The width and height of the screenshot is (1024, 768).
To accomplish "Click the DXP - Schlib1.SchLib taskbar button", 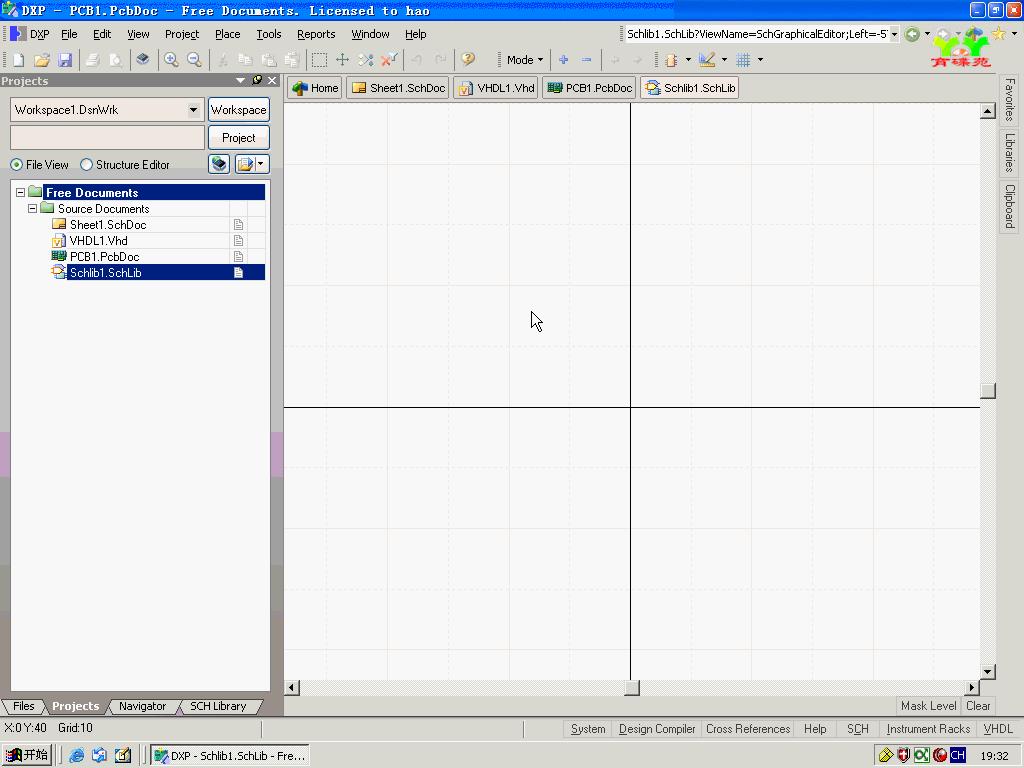I will [231, 756].
